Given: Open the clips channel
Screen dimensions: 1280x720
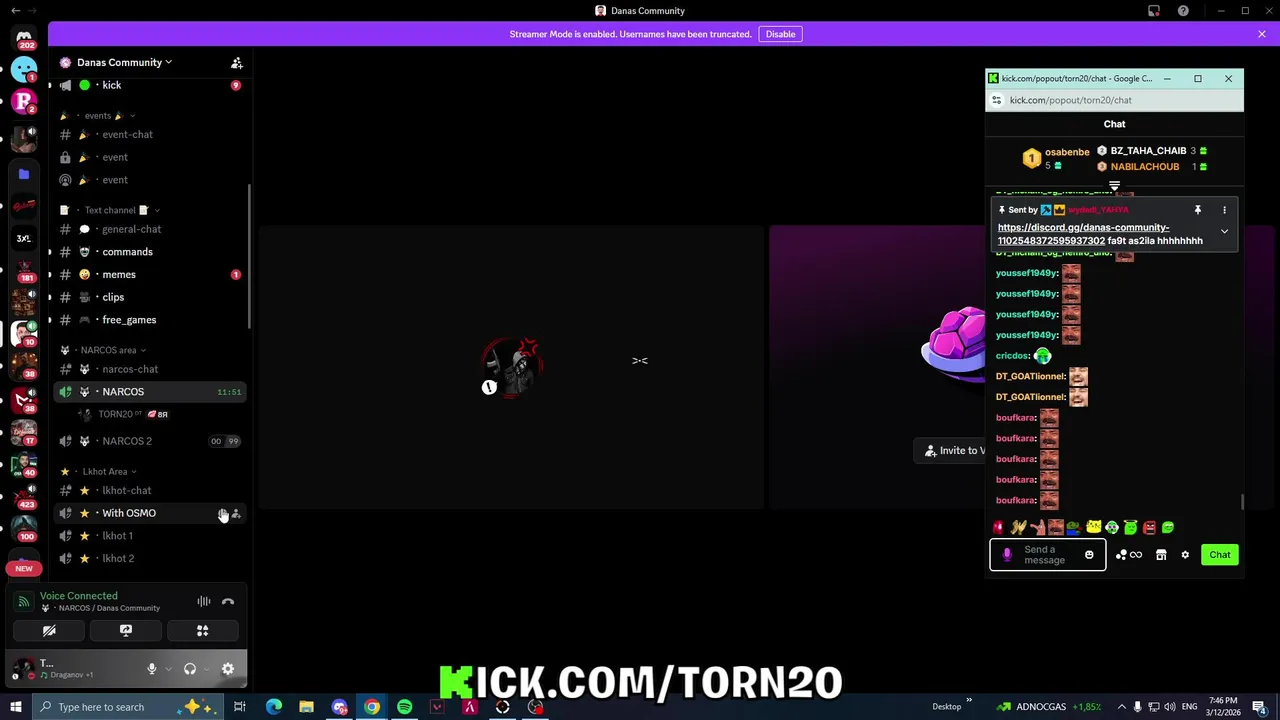Looking at the screenshot, I should 150,297.
